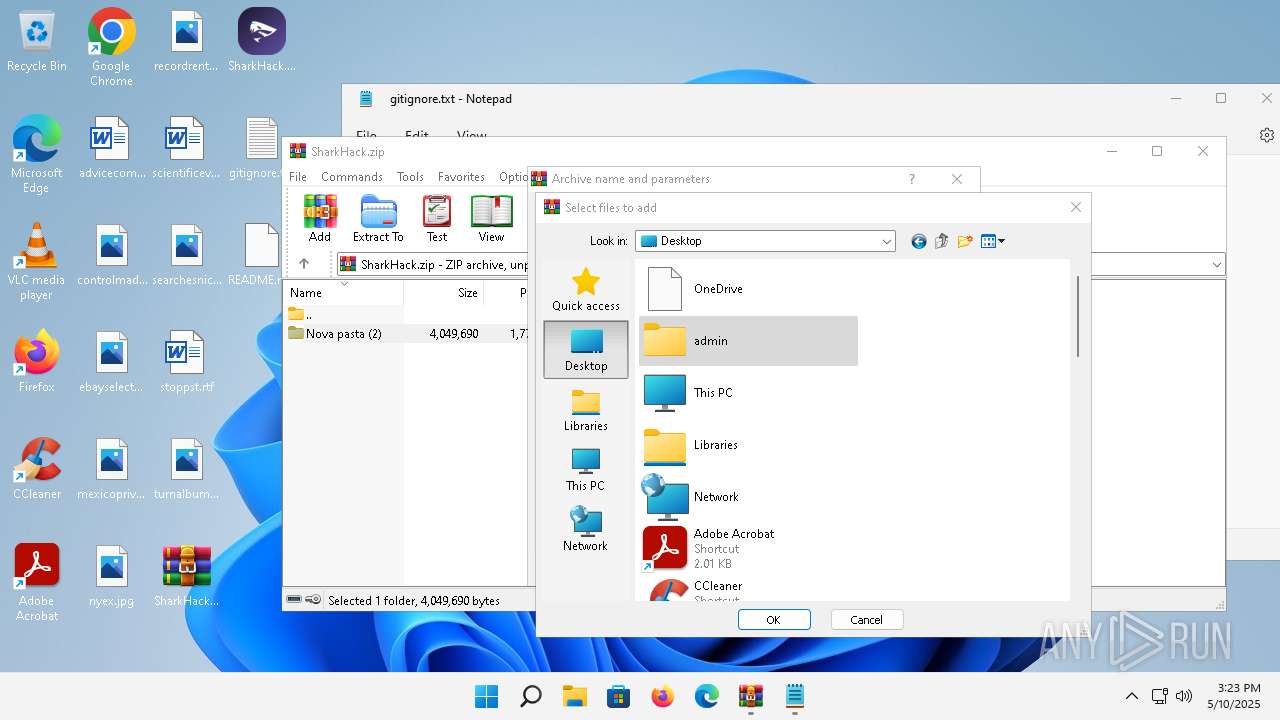1280x720 pixels.
Task: Show hidden tray icons chevron
Action: (x=1132, y=696)
